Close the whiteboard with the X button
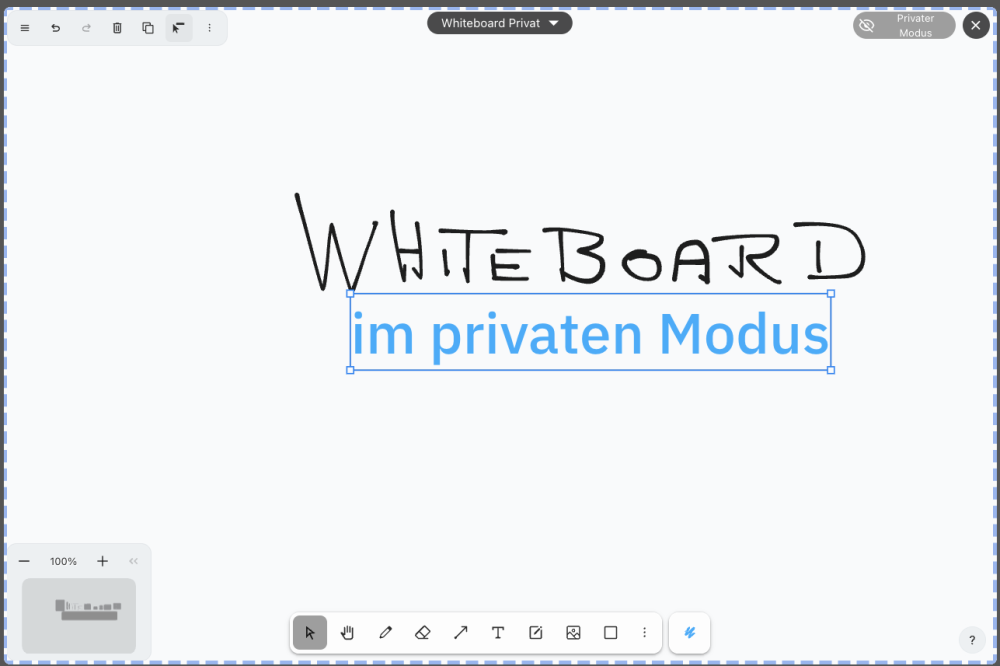The image size is (1000, 666). pyautogui.click(x=976, y=26)
